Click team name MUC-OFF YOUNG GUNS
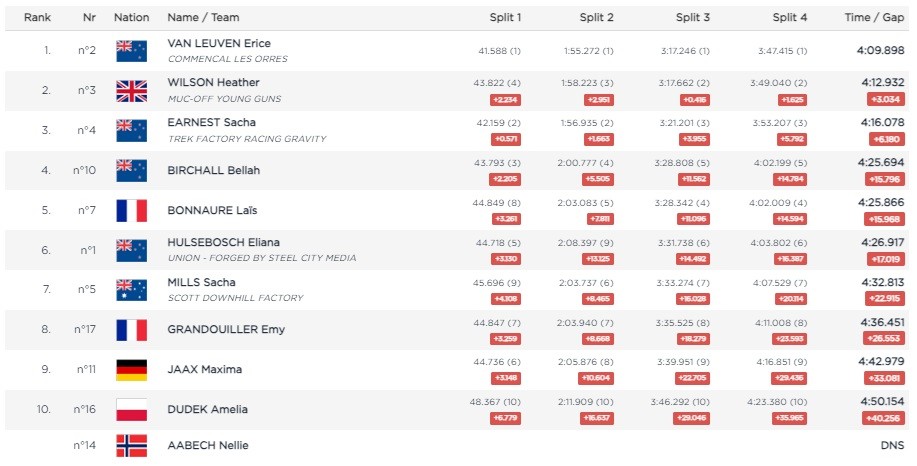The width and height of the screenshot is (917, 466). pos(225,99)
